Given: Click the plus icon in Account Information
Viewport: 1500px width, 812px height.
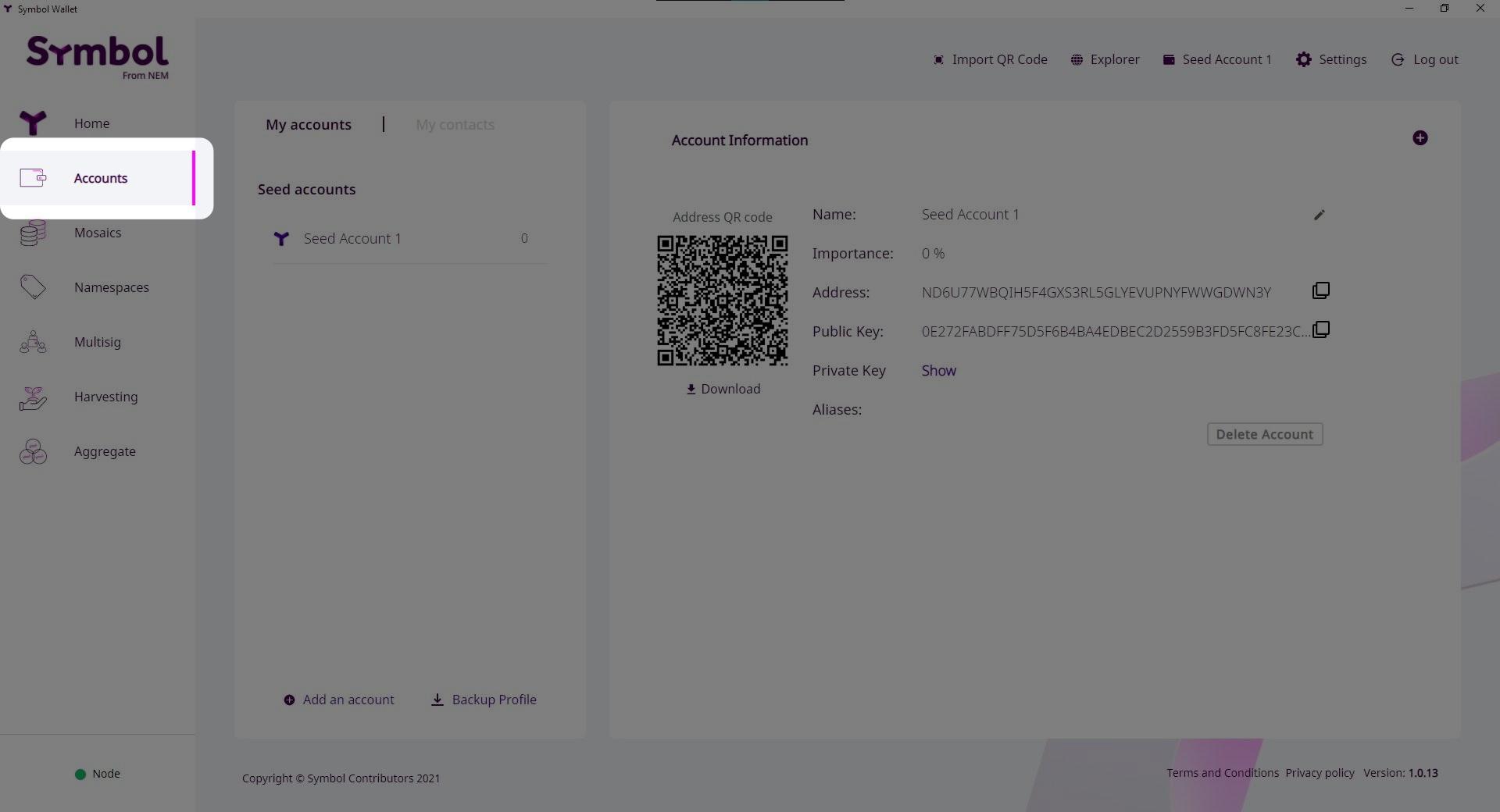Looking at the screenshot, I should coord(1420,138).
